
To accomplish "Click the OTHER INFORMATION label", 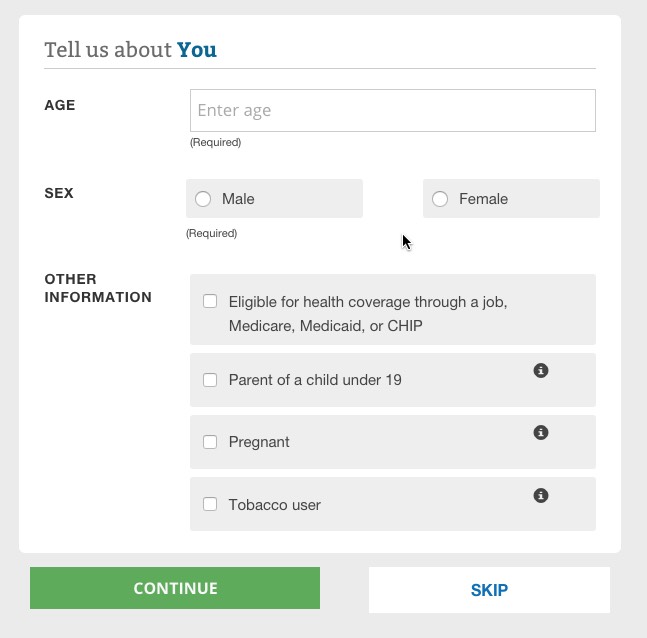I will pos(98,288).
